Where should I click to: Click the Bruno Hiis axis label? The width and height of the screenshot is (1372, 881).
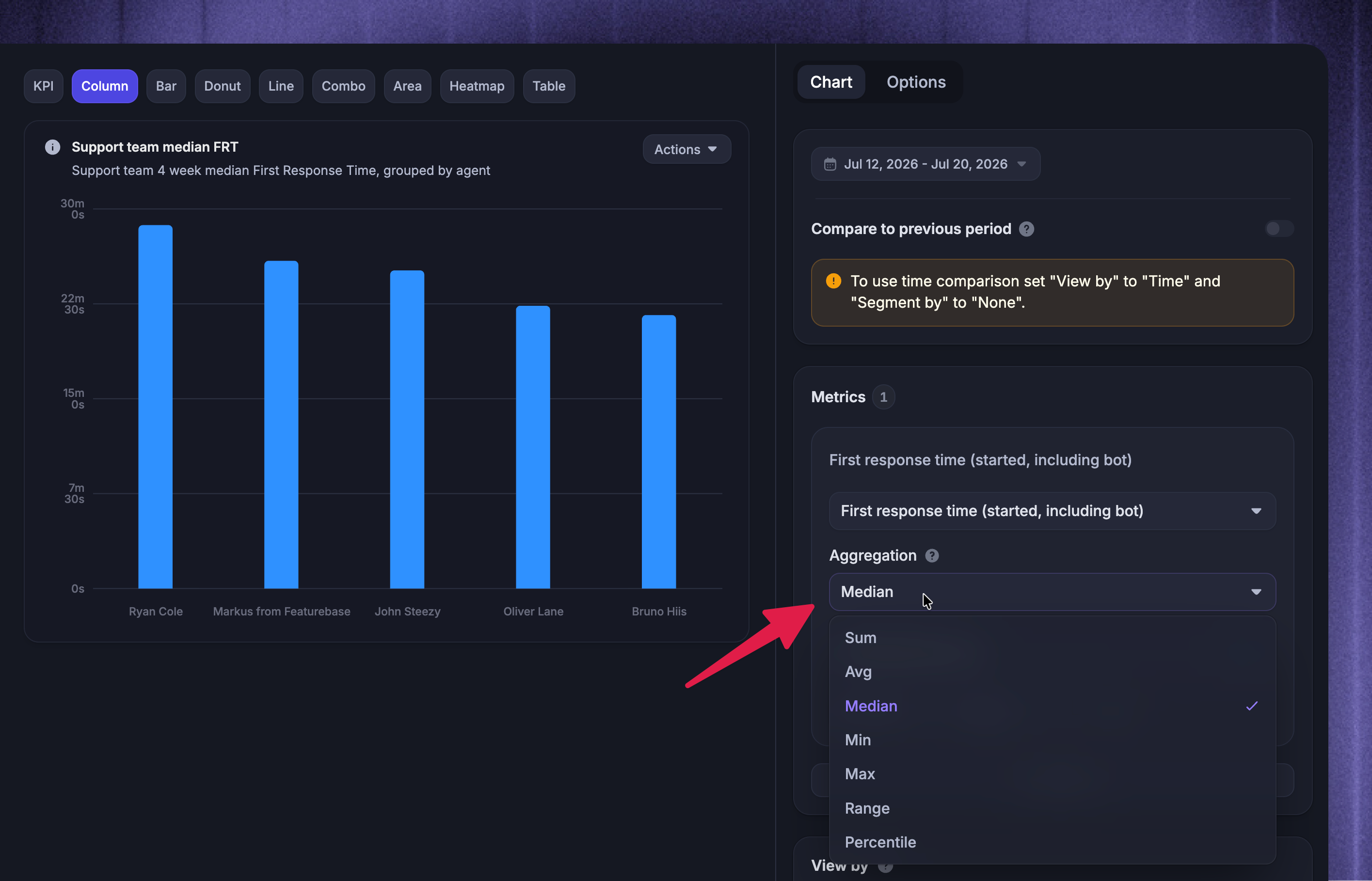(x=659, y=612)
